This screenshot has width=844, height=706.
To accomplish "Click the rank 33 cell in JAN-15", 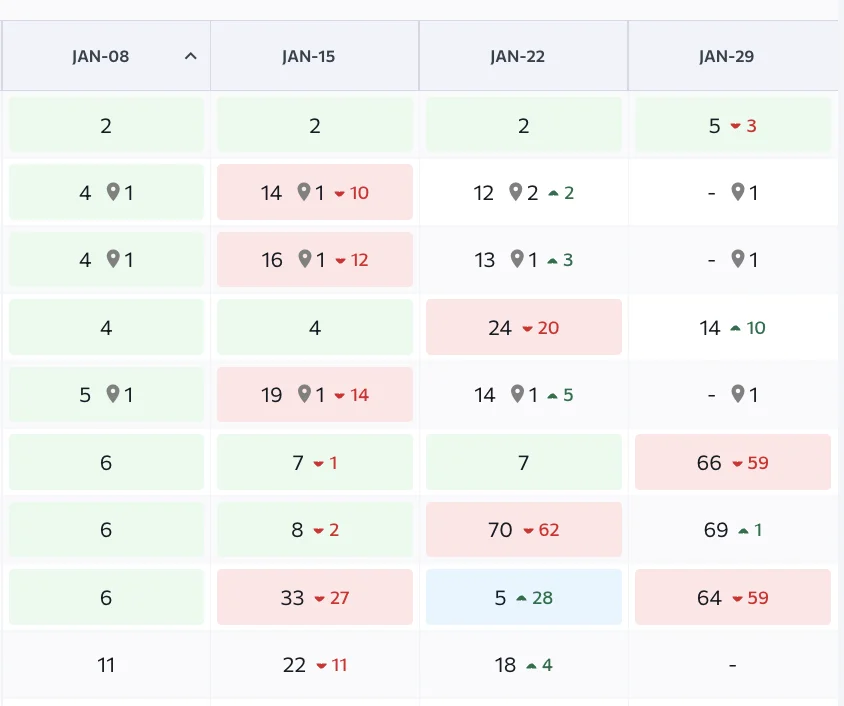I will pyautogui.click(x=314, y=598).
